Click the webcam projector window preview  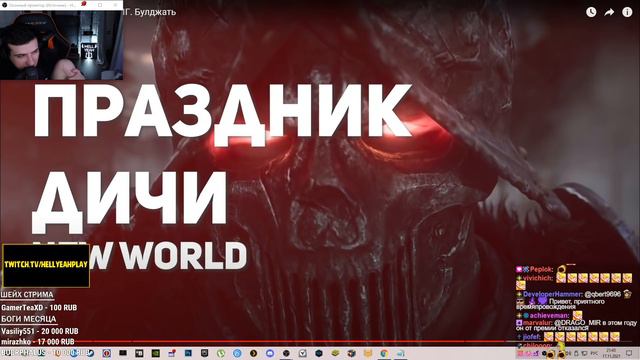coord(61,45)
